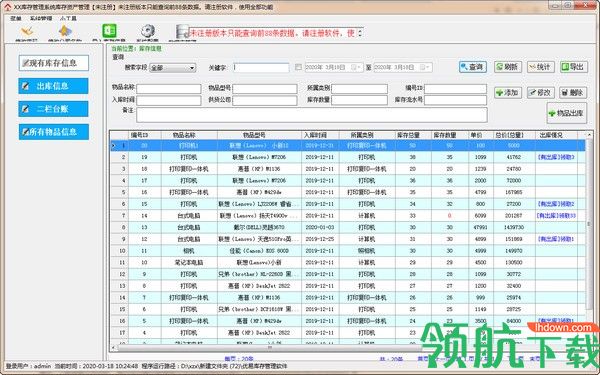The height and width of the screenshot is (375, 600).
Task: Open the start date picker dropdown
Action: [356, 67]
